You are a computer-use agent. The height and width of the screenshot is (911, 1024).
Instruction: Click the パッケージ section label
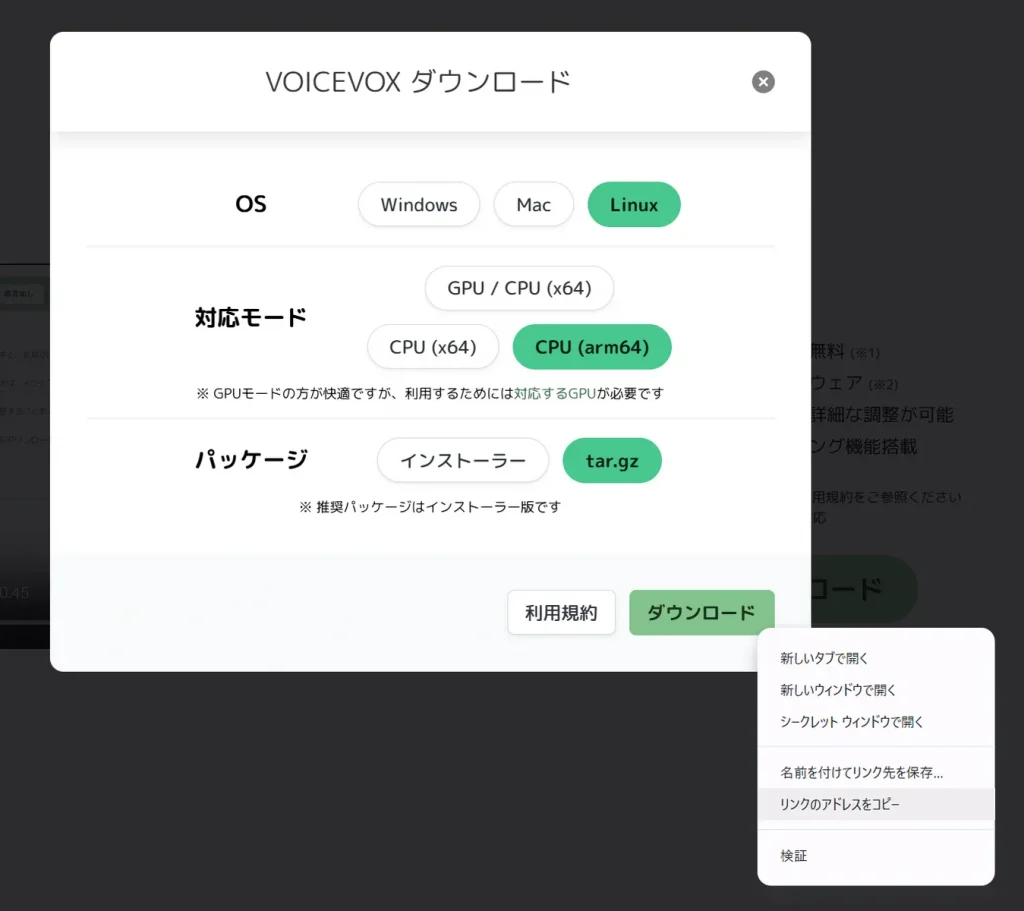pos(251,460)
